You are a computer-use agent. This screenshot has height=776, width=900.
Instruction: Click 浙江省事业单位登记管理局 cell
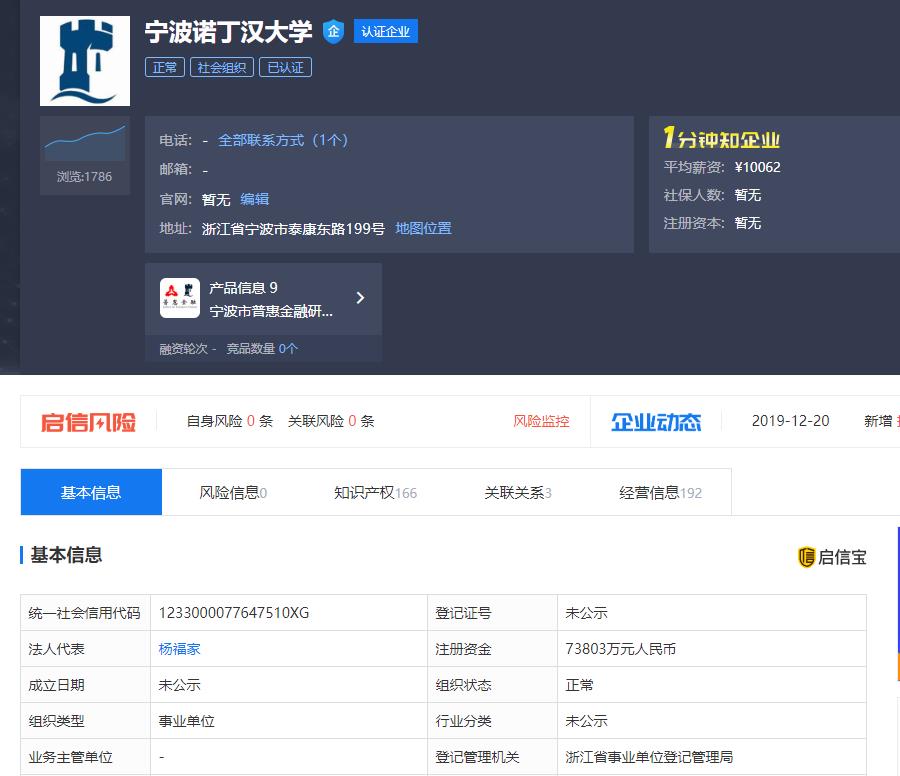pyautogui.click(x=712, y=757)
